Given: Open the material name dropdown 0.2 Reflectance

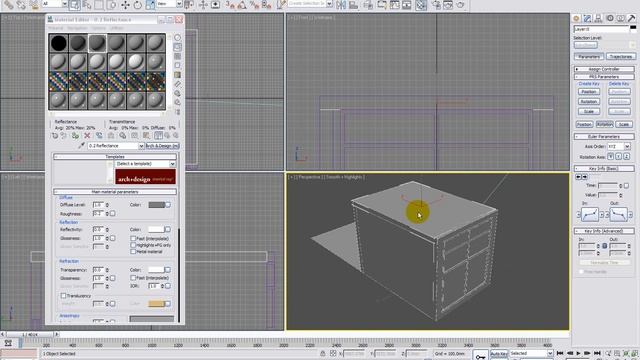Looking at the screenshot, I should [141, 146].
